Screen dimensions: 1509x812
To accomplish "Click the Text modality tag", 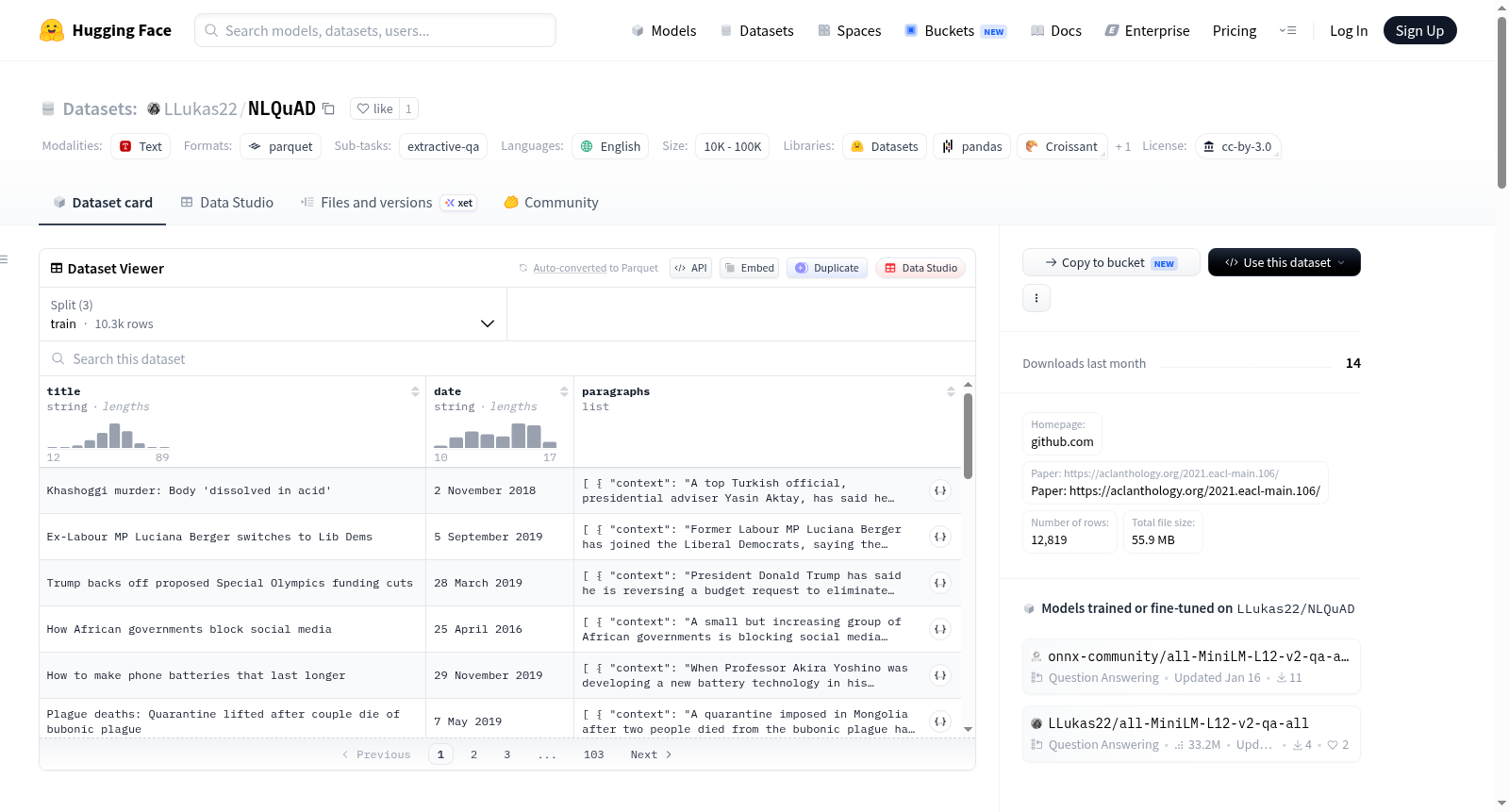I will coord(141,146).
